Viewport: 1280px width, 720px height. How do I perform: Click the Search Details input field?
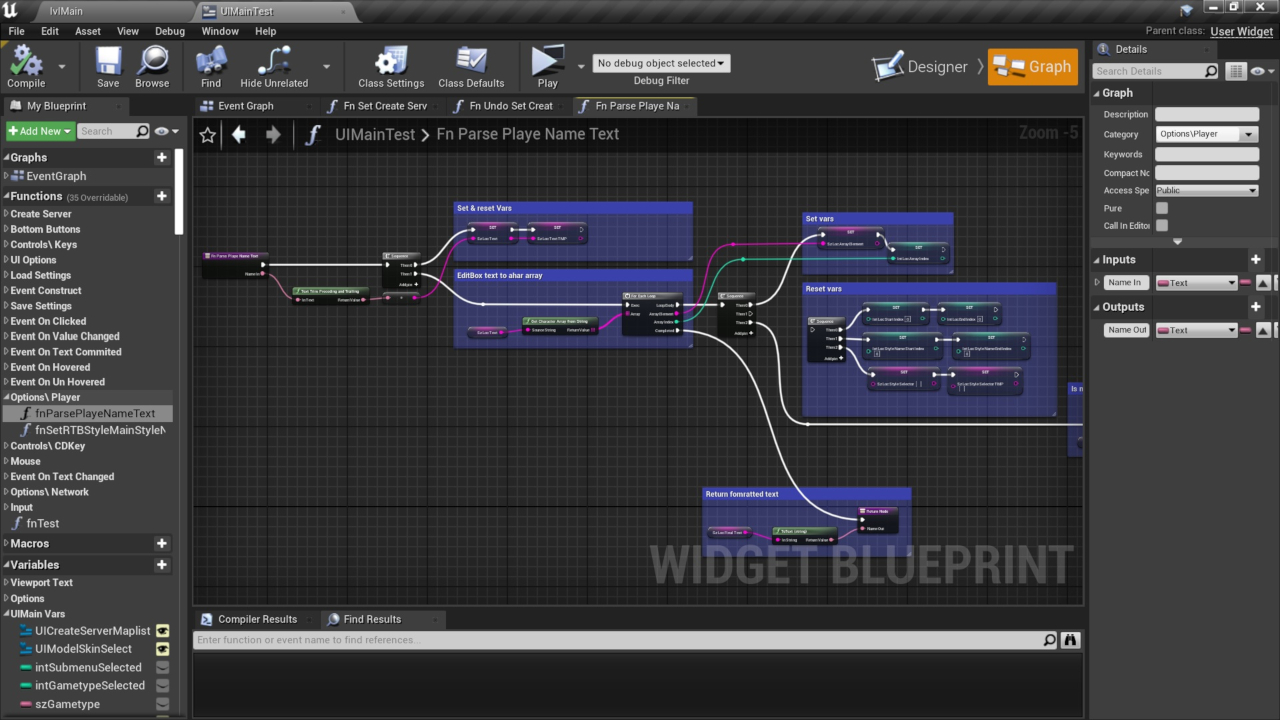[x=1148, y=71]
